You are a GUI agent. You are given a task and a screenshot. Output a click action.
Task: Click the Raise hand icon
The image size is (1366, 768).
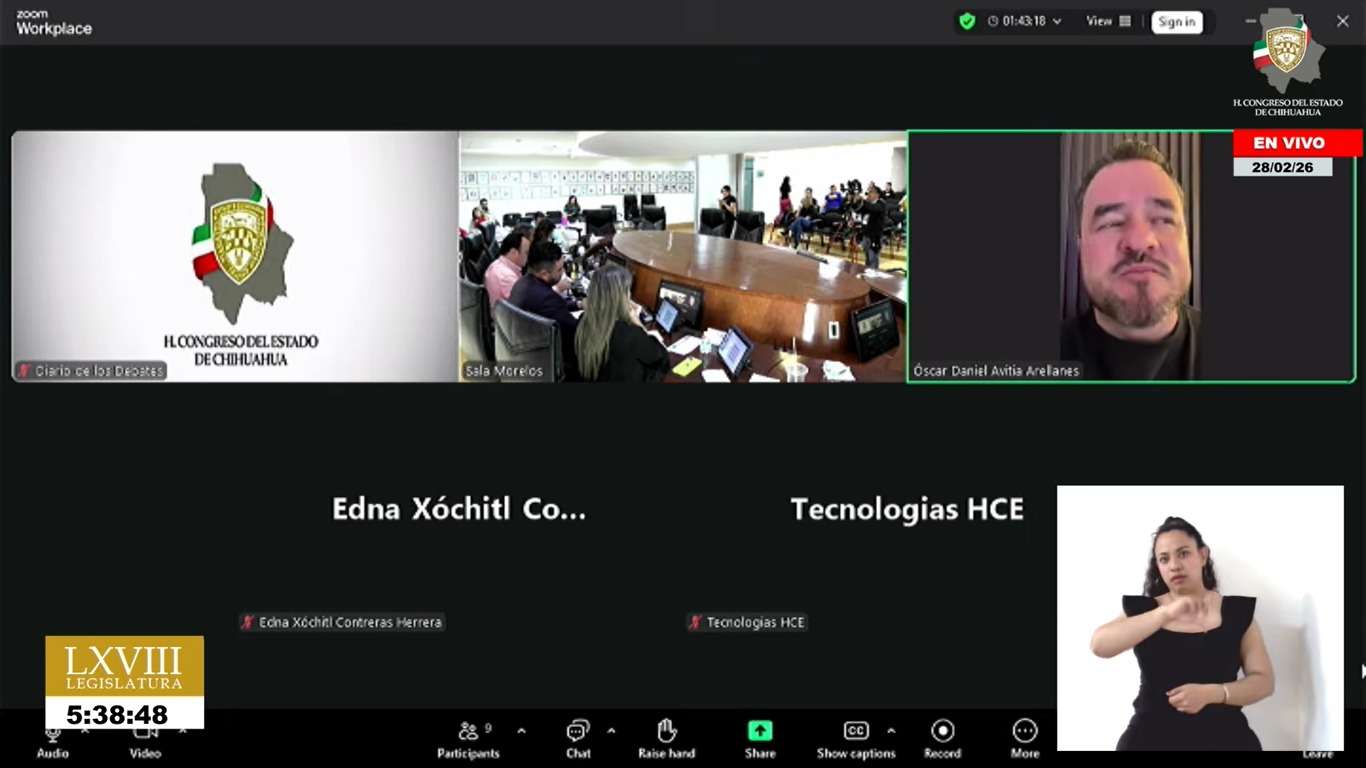click(x=666, y=739)
